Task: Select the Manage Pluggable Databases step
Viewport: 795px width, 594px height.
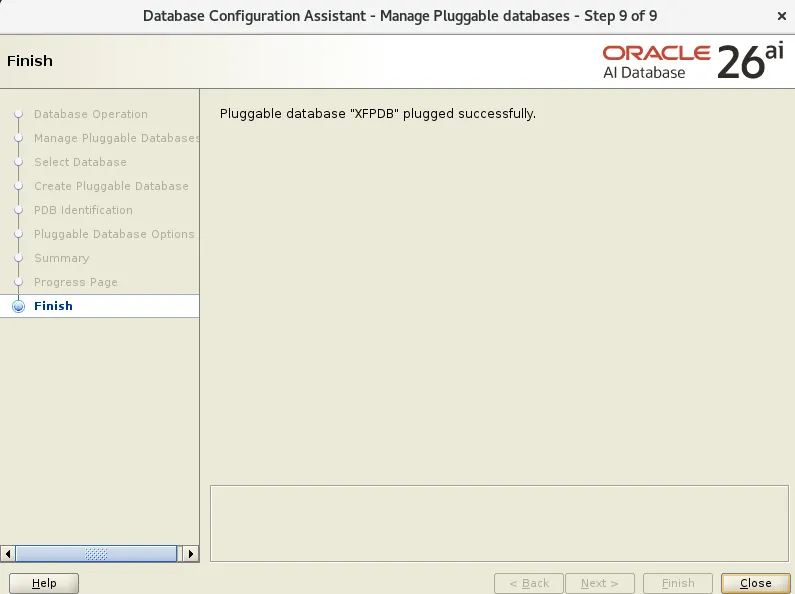Action: click(117, 138)
